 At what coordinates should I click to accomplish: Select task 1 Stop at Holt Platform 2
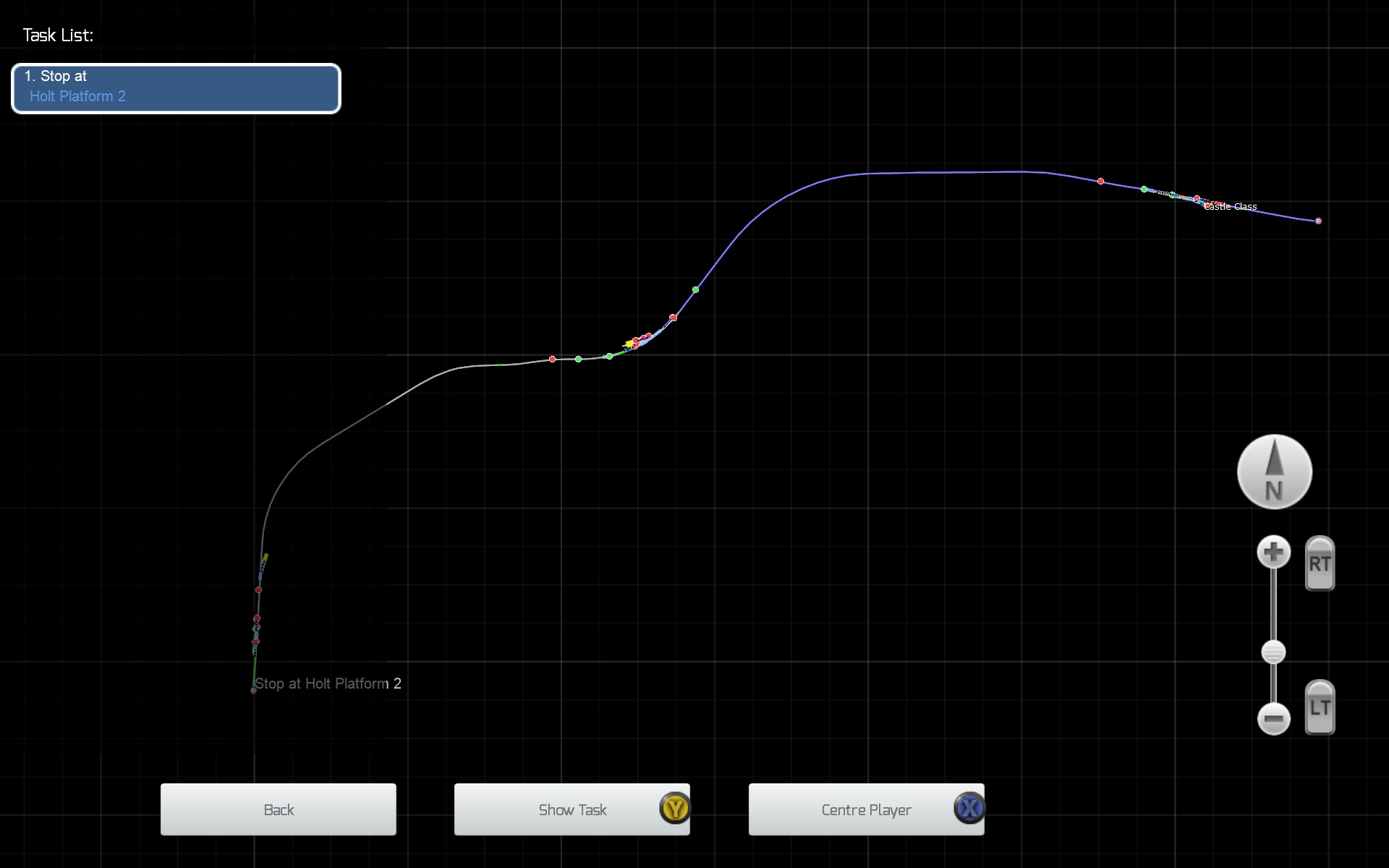pyautogui.click(x=176, y=88)
